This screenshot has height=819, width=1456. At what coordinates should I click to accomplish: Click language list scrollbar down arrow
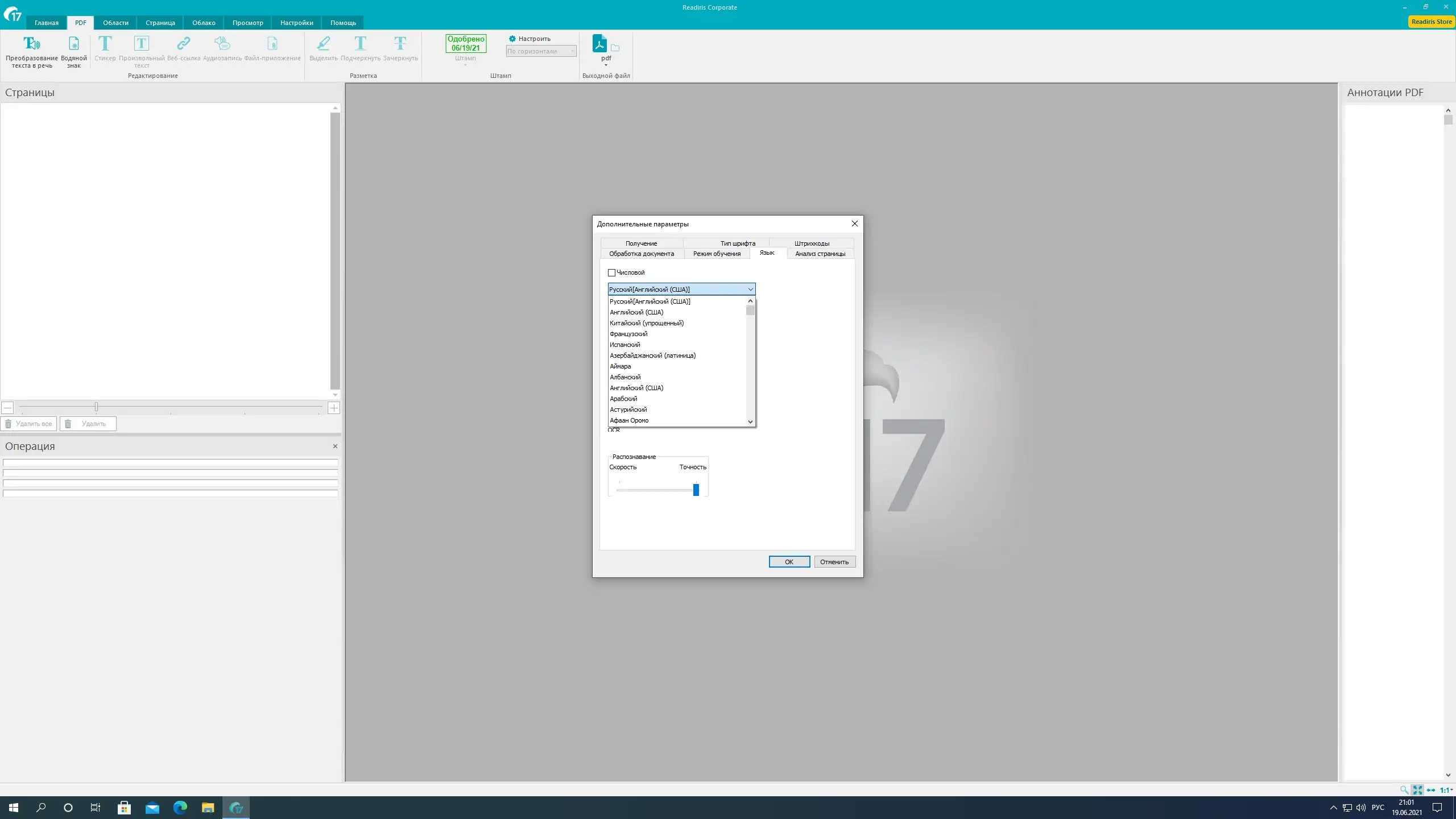tap(750, 421)
